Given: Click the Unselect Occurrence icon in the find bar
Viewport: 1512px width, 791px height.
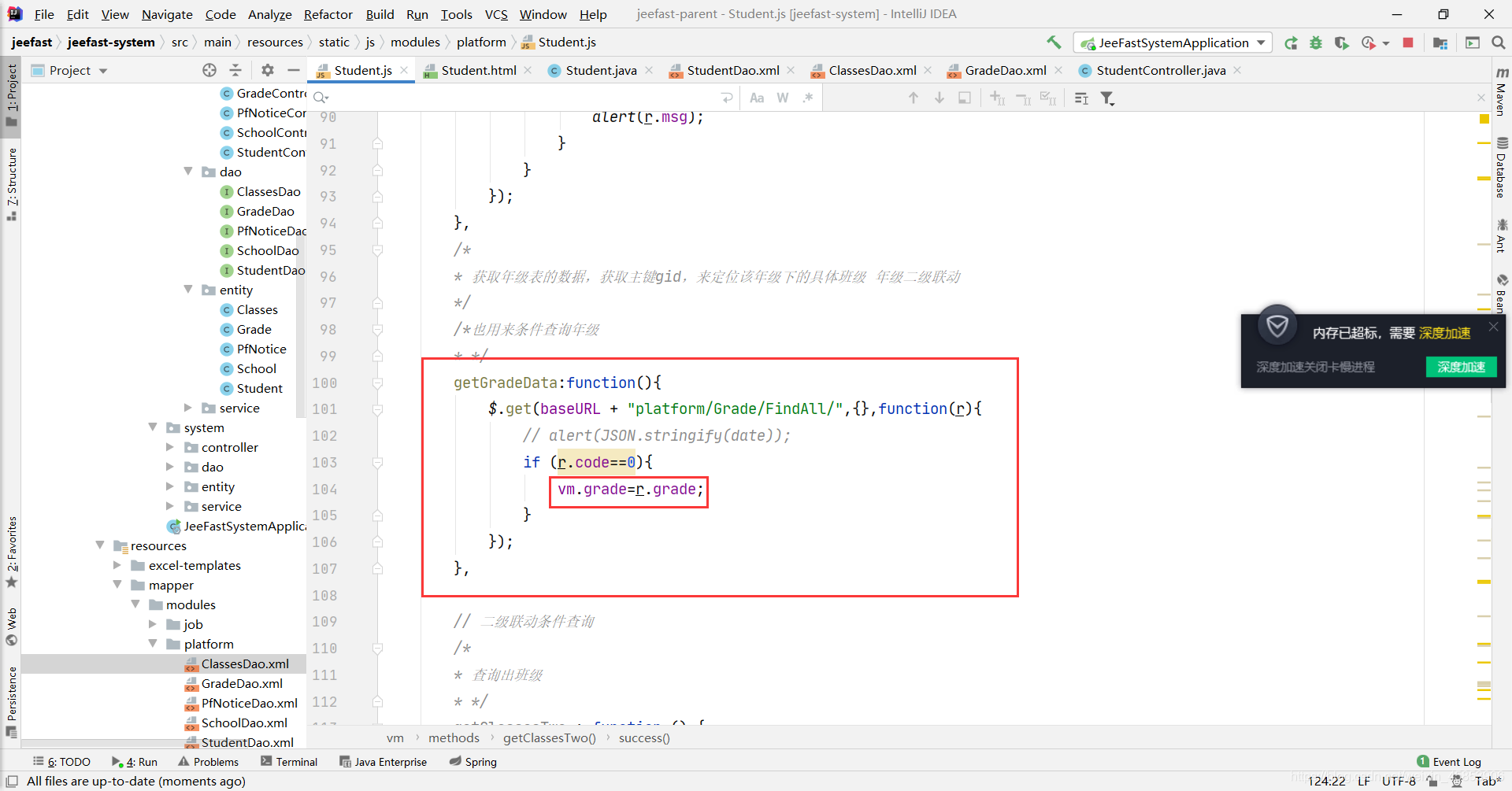Looking at the screenshot, I should (1024, 98).
